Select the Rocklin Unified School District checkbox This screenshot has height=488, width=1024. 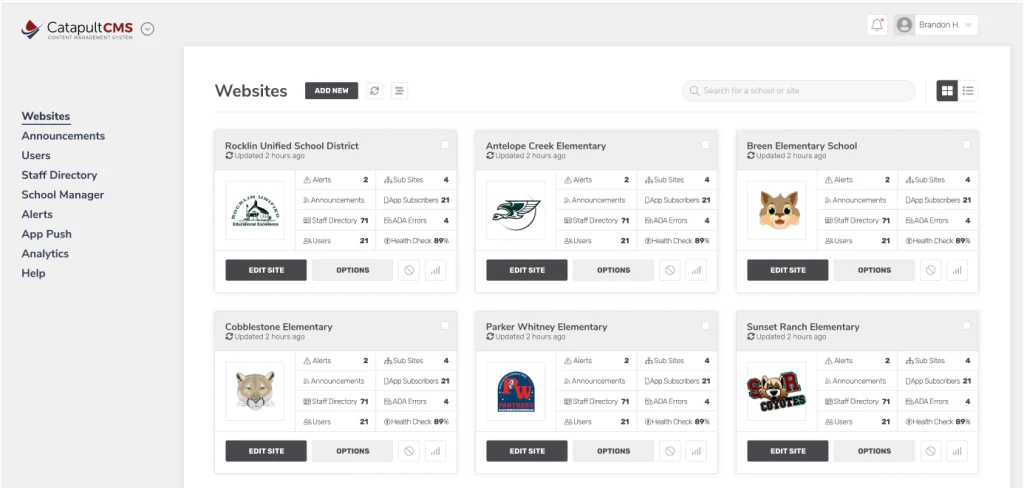click(x=445, y=145)
